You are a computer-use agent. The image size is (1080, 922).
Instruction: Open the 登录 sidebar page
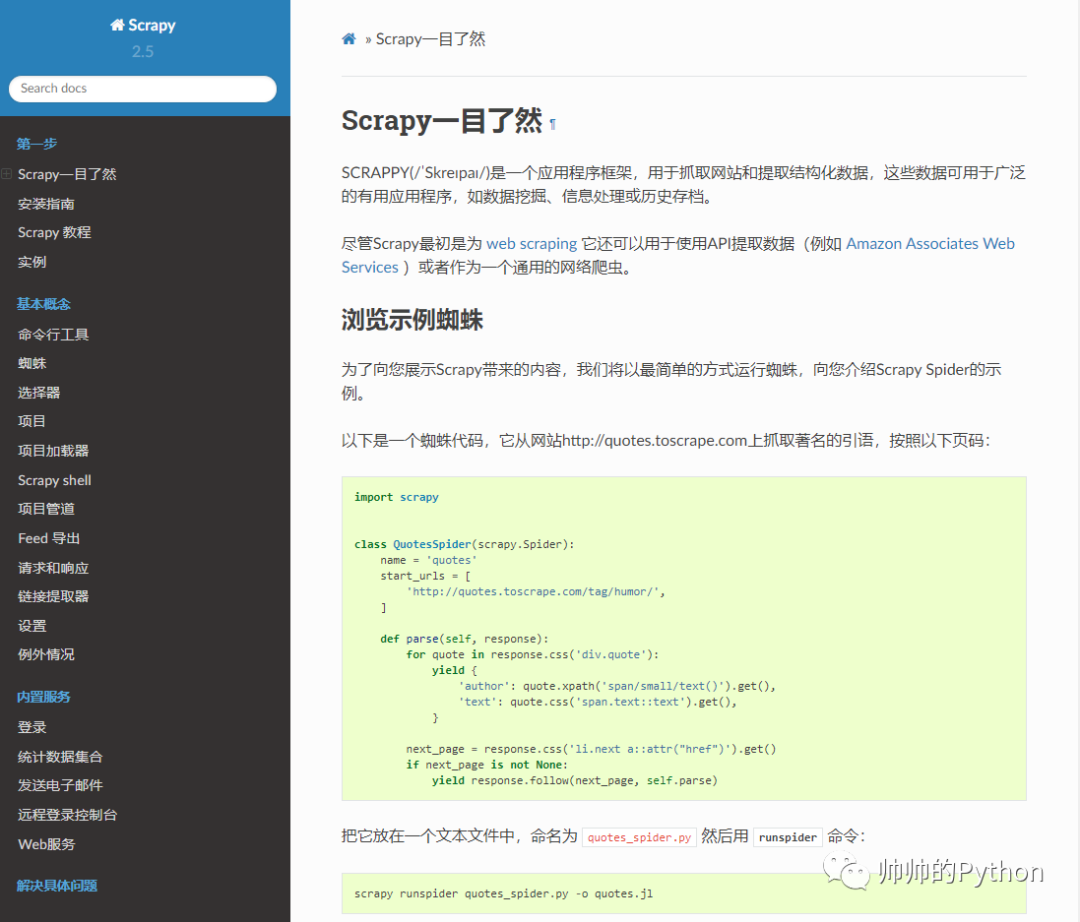click(32, 727)
